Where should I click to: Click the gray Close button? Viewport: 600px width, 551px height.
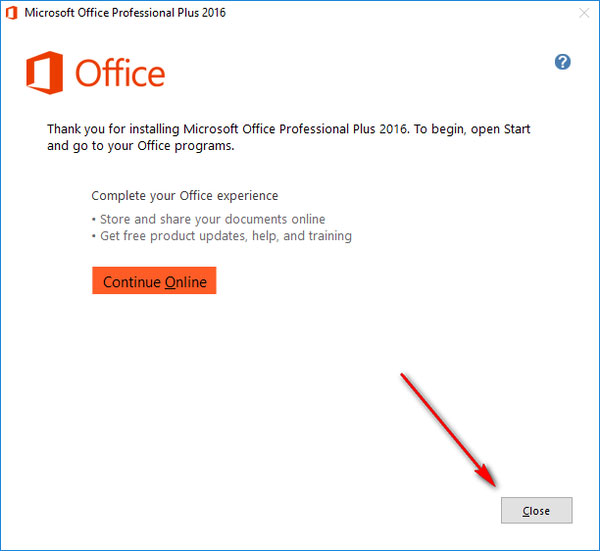pos(537,510)
